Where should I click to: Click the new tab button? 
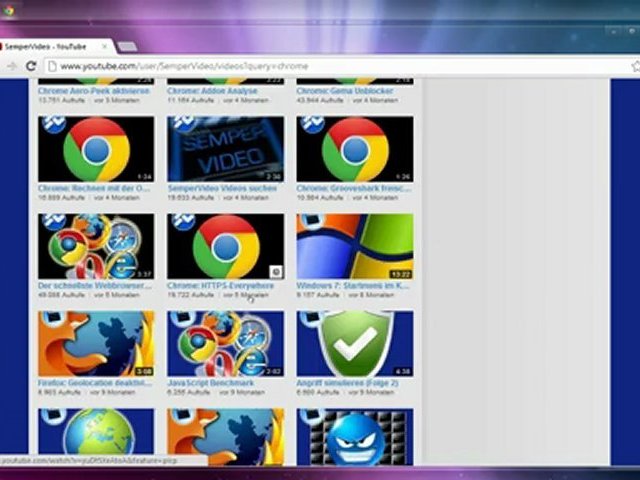(x=126, y=46)
